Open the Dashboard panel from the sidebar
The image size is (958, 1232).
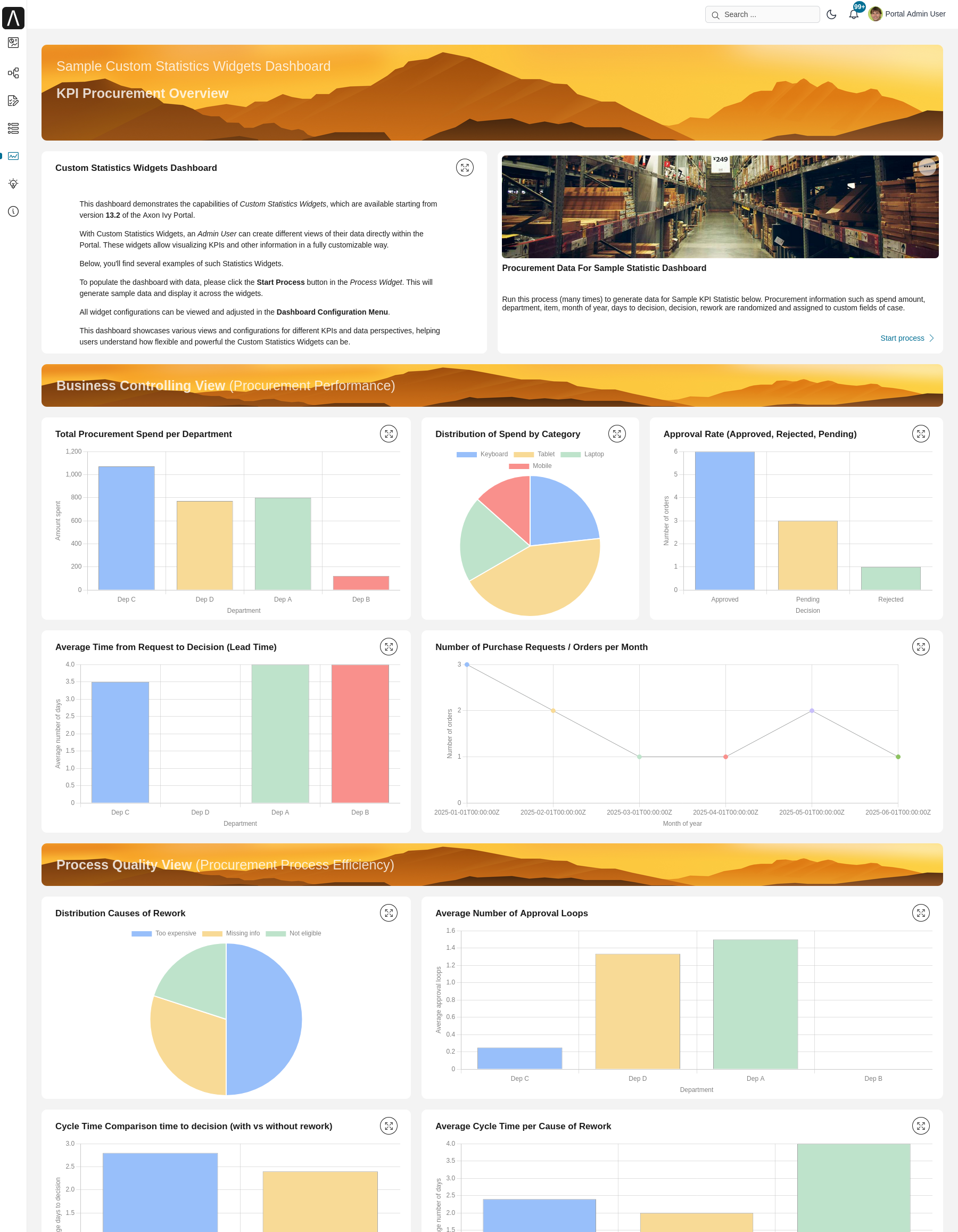click(13, 43)
